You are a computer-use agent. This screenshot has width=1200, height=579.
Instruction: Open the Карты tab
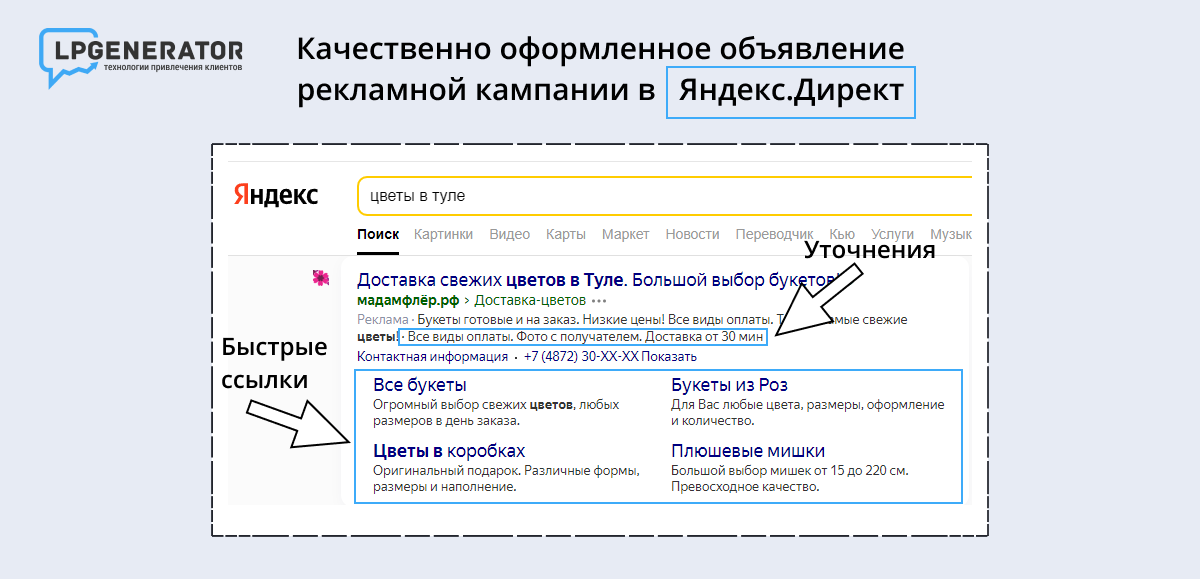pos(566,234)
